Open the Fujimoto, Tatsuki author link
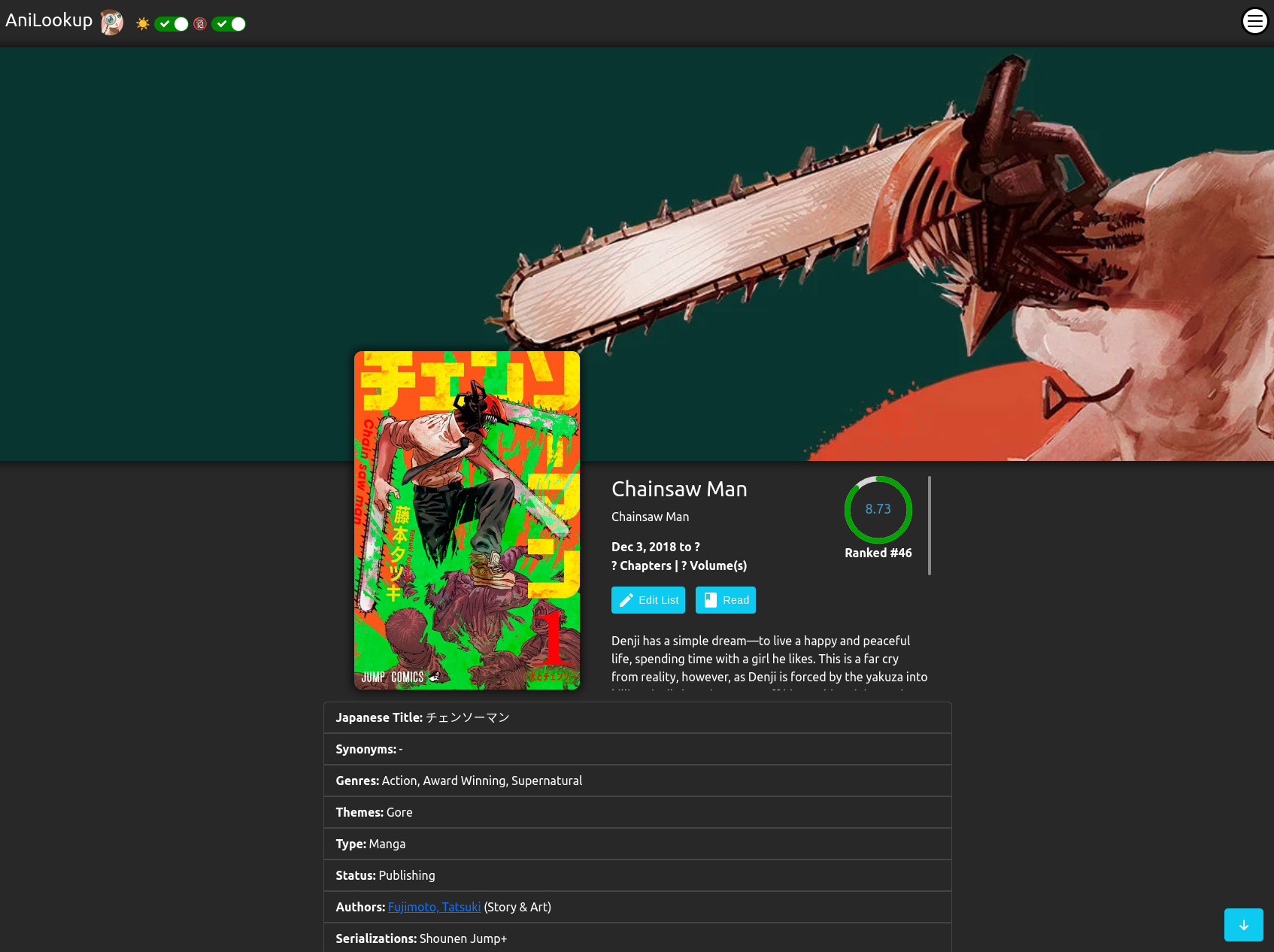Screen dimensions: 1274x952 click(x=434, y=907)
